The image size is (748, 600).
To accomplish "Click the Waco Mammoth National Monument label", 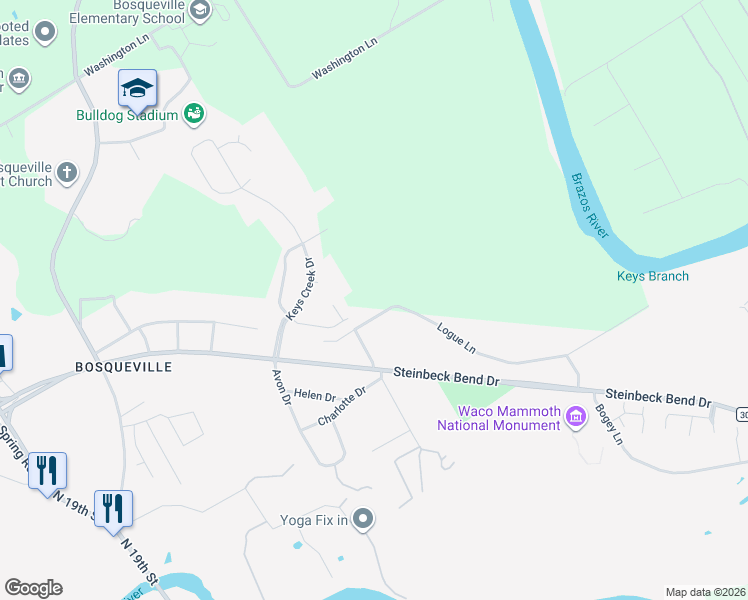I will point(499,418).
